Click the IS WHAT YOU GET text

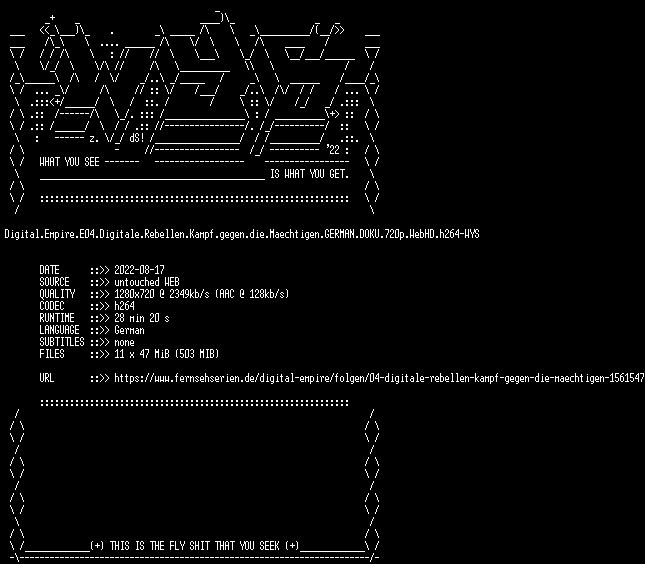pyautogui.click(x=309, y=174)
